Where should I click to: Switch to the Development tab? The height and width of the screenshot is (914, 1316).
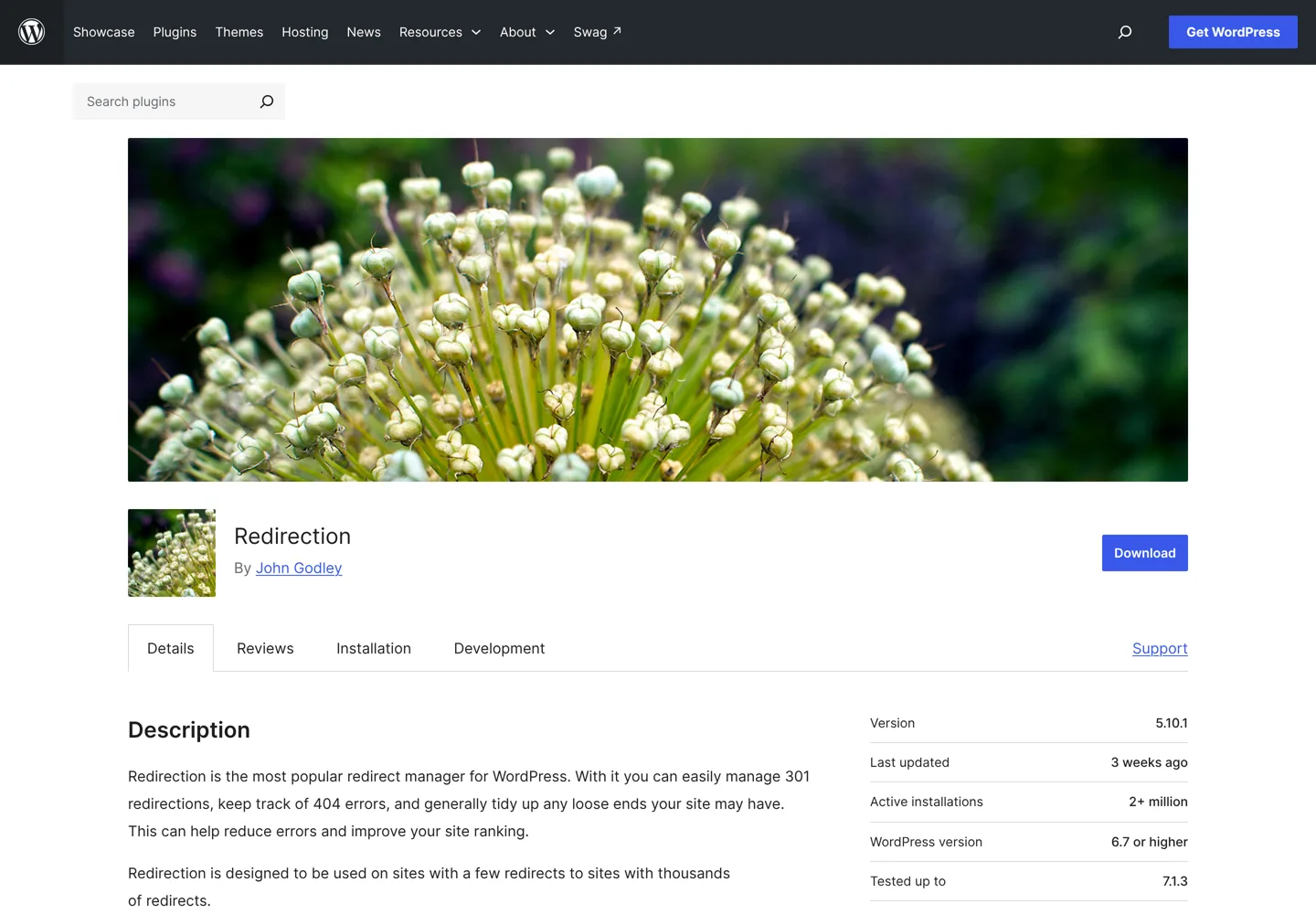tap(499, 648)
